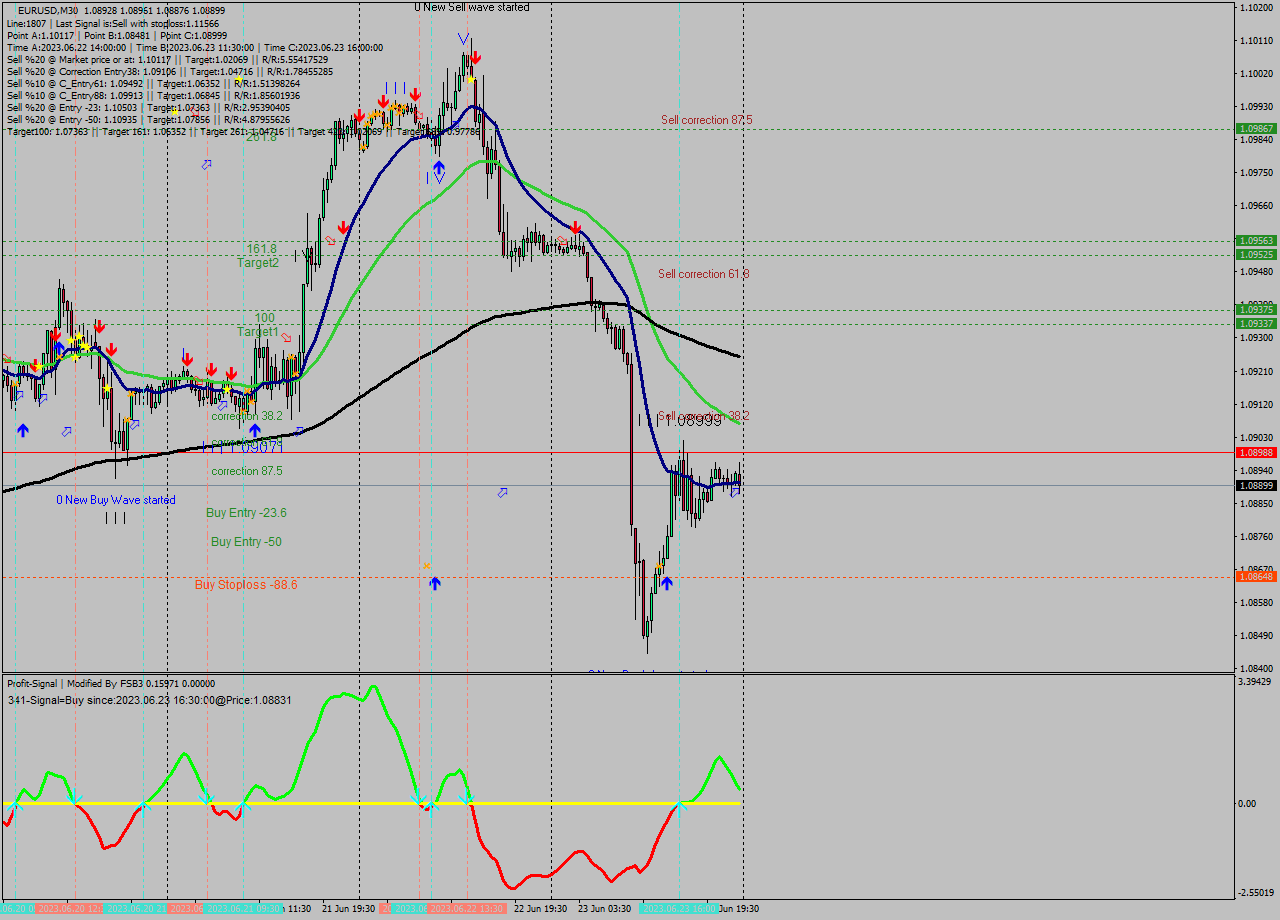Click the 1.09525 price tag on axis

point(1256,255)
